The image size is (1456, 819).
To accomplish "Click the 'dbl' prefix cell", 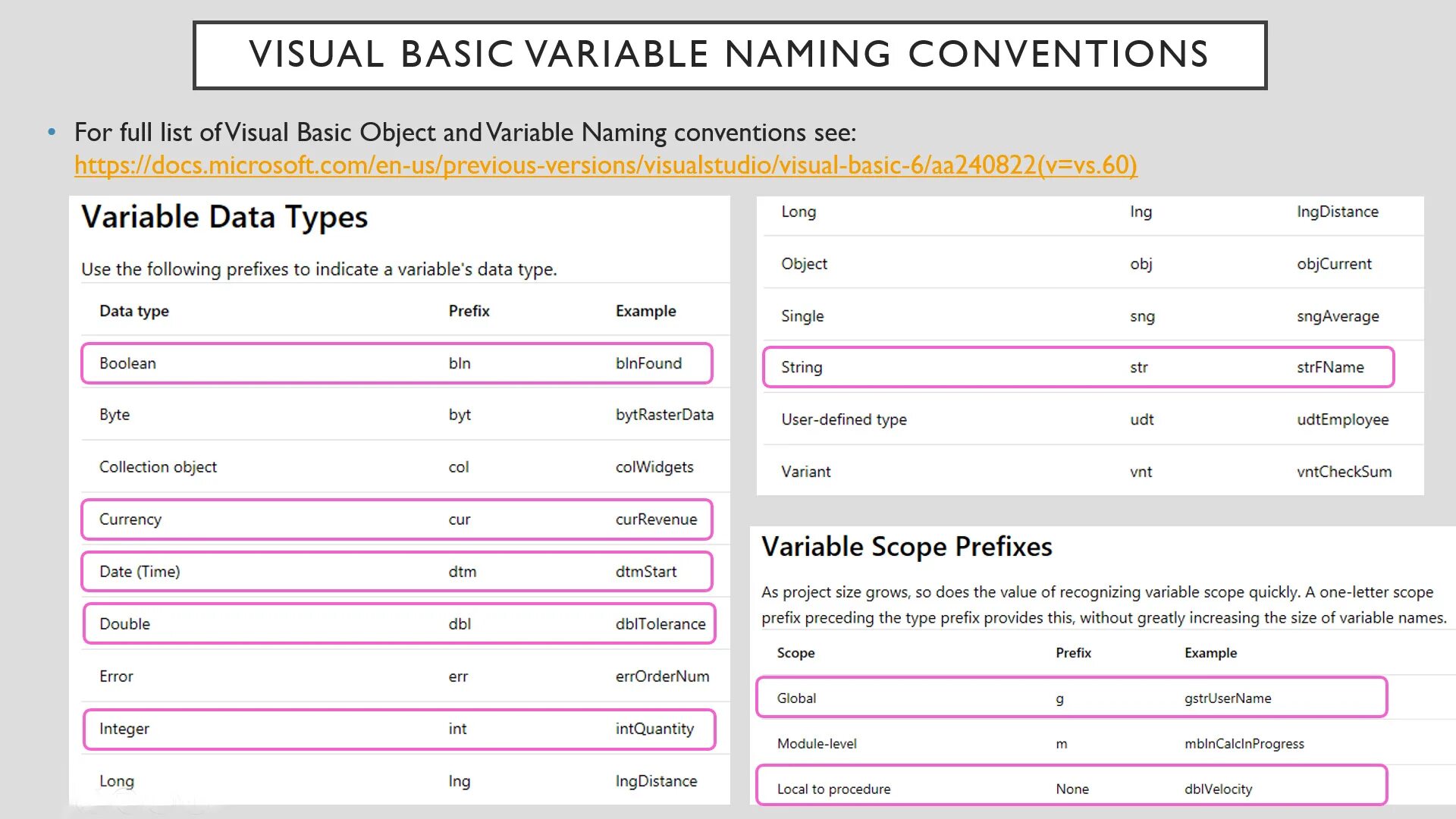I will pyautogui.click(x=460, y=624).
